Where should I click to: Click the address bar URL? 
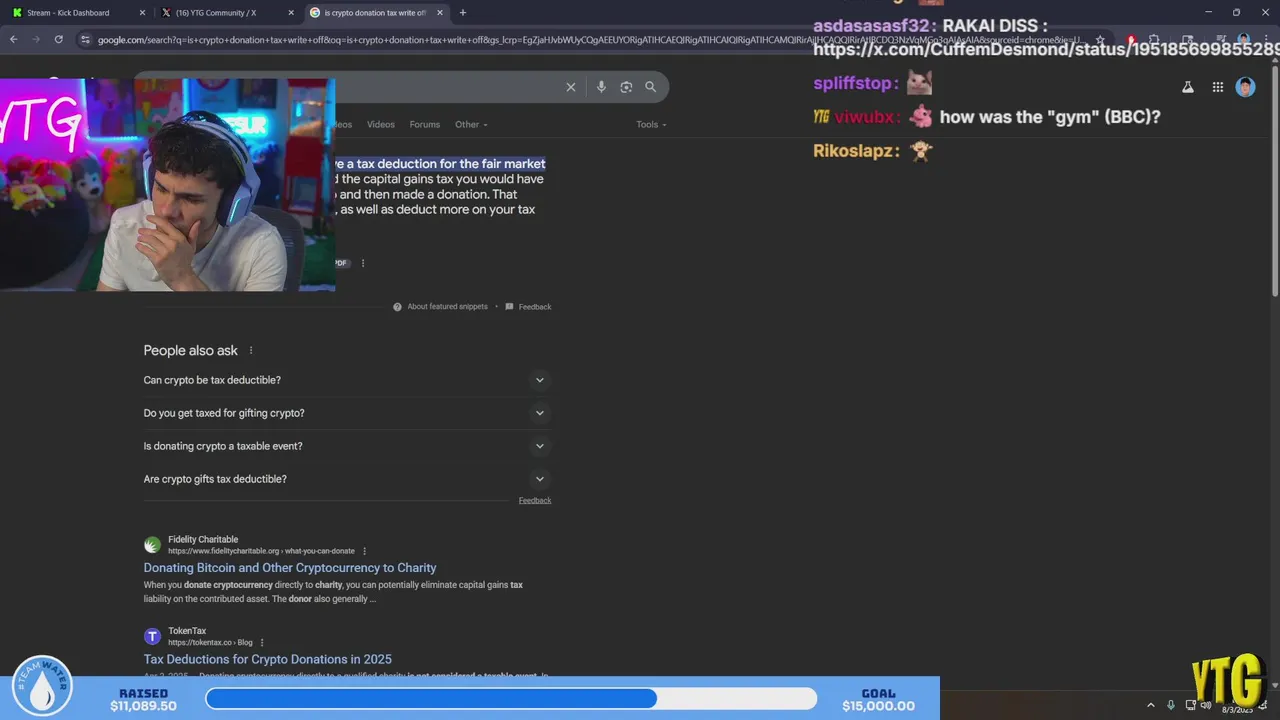(588, 40)
